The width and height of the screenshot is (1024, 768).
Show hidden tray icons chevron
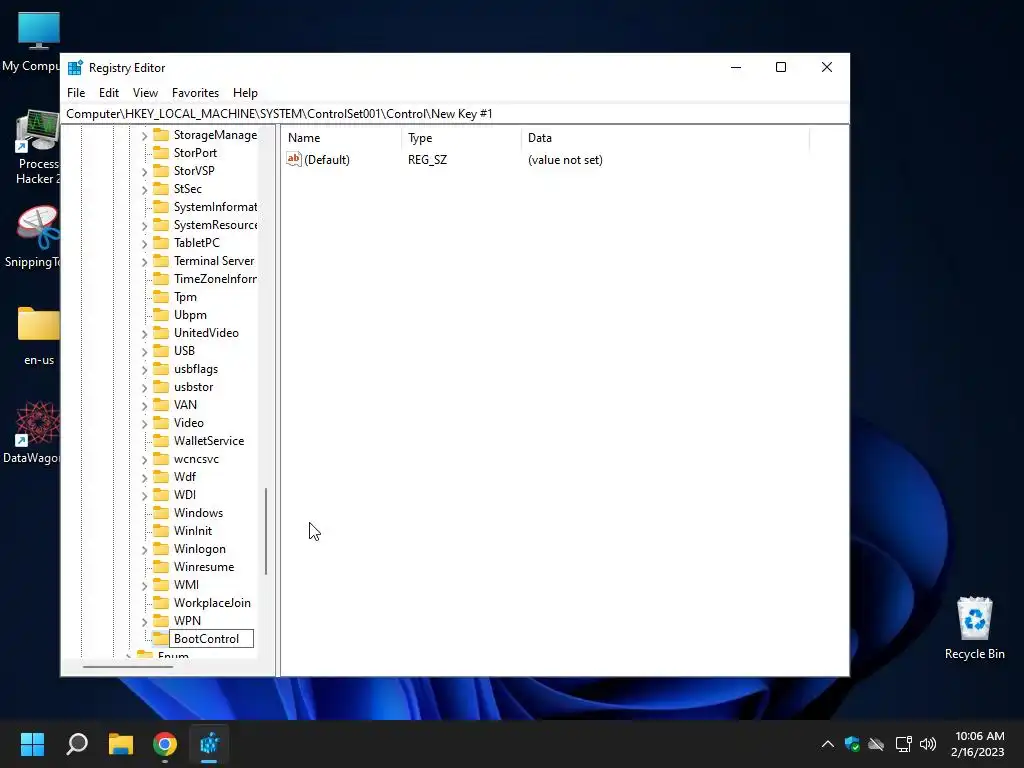tap(827, 744)
